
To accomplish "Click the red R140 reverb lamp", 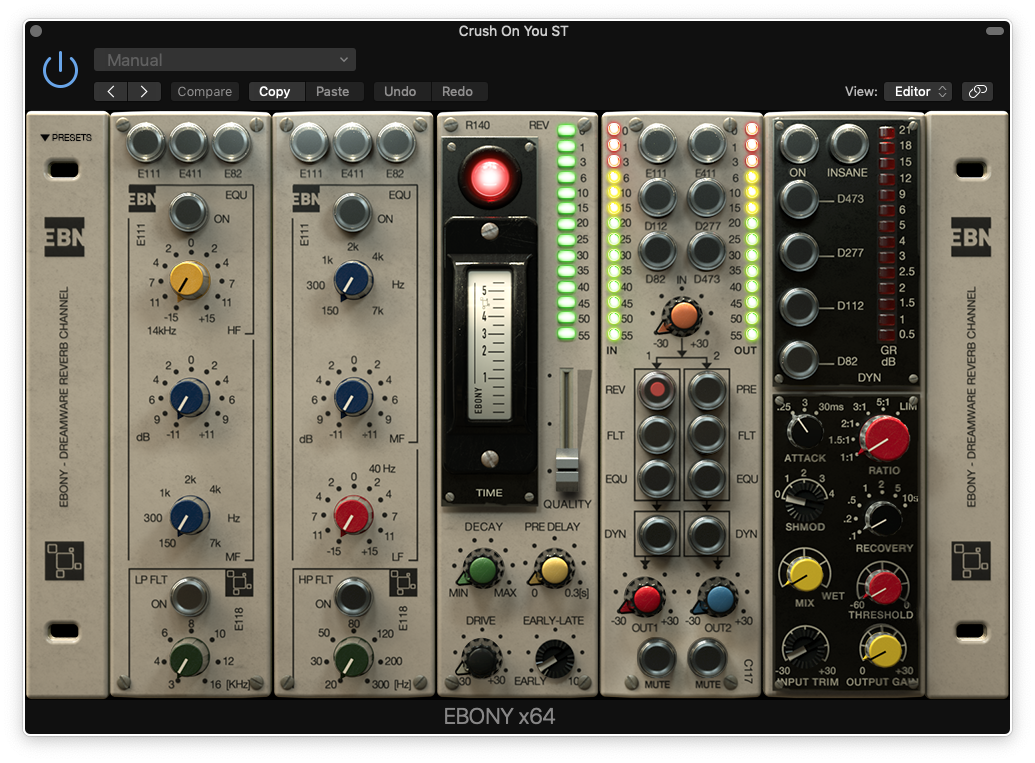I will click(x=490, y=178).
